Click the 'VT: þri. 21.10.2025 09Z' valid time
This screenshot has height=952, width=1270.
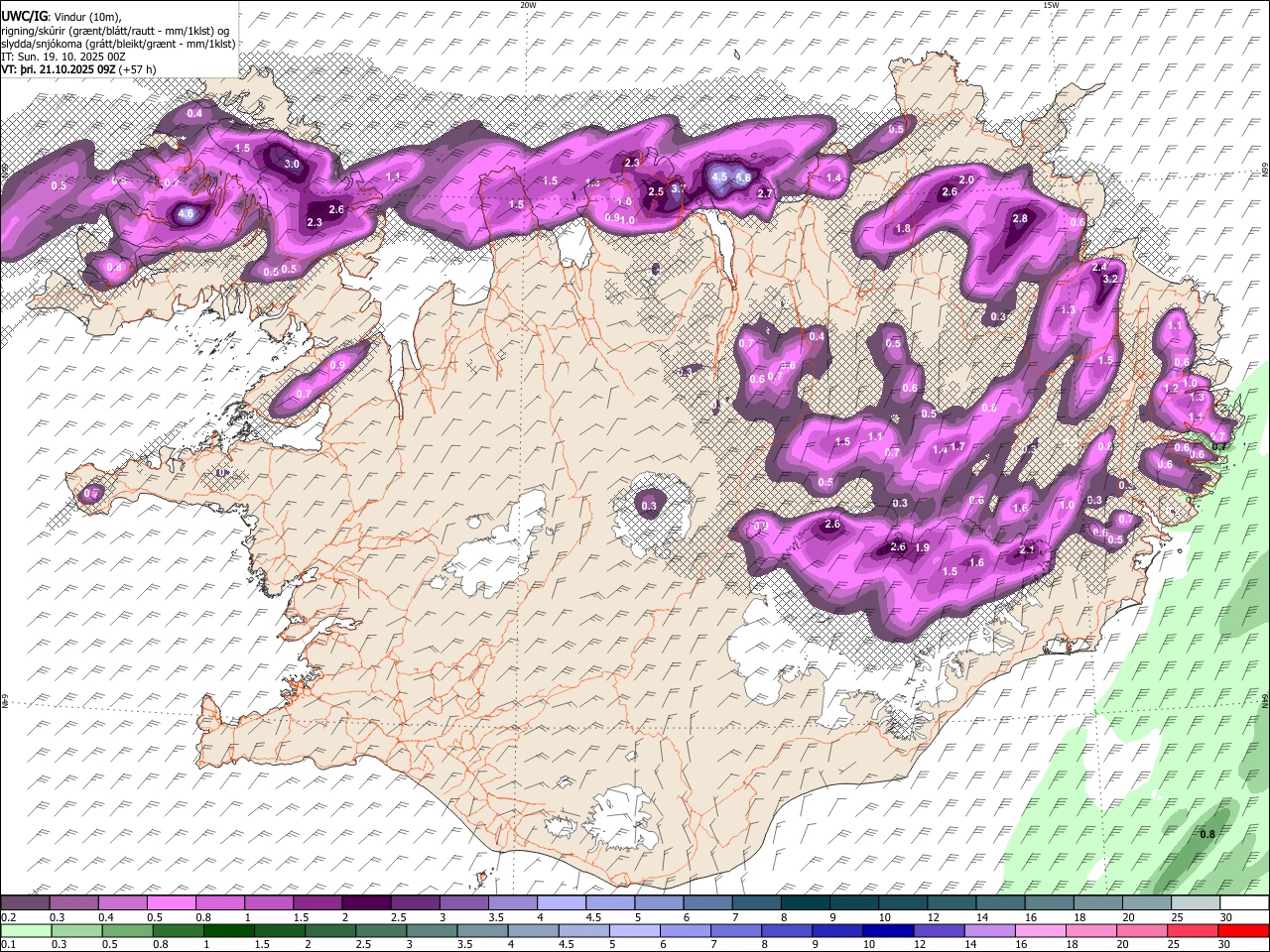[59, 69]
